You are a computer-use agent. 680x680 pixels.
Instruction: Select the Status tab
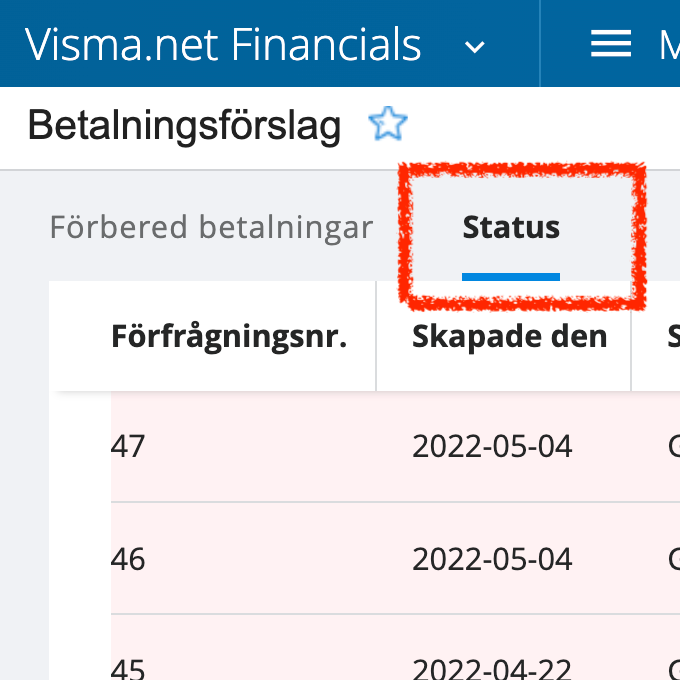point(511,228)
